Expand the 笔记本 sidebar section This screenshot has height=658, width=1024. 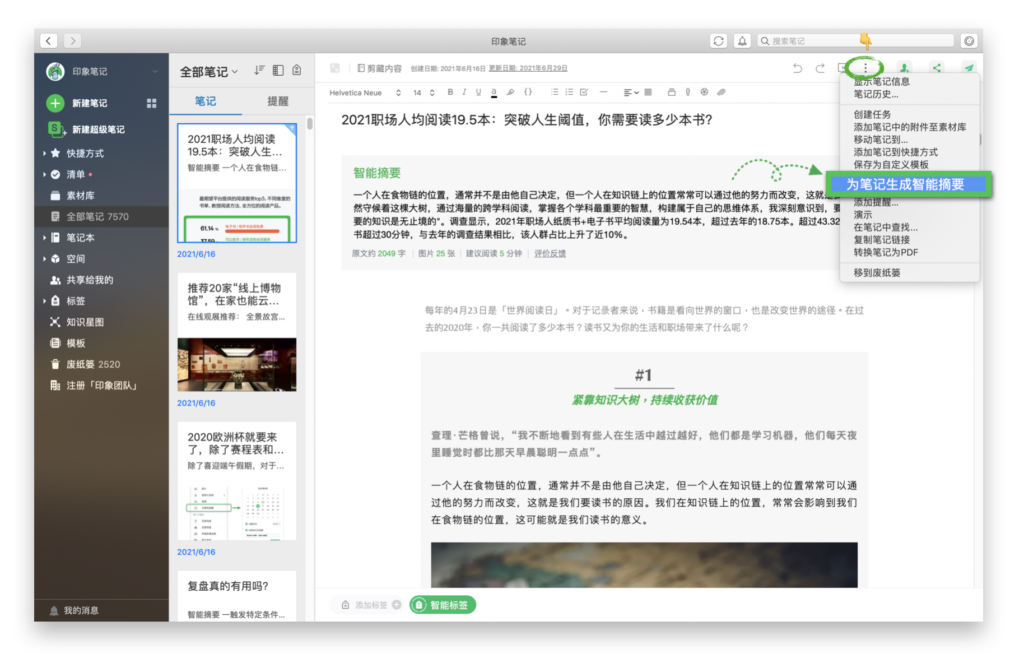tap(44, 238)
